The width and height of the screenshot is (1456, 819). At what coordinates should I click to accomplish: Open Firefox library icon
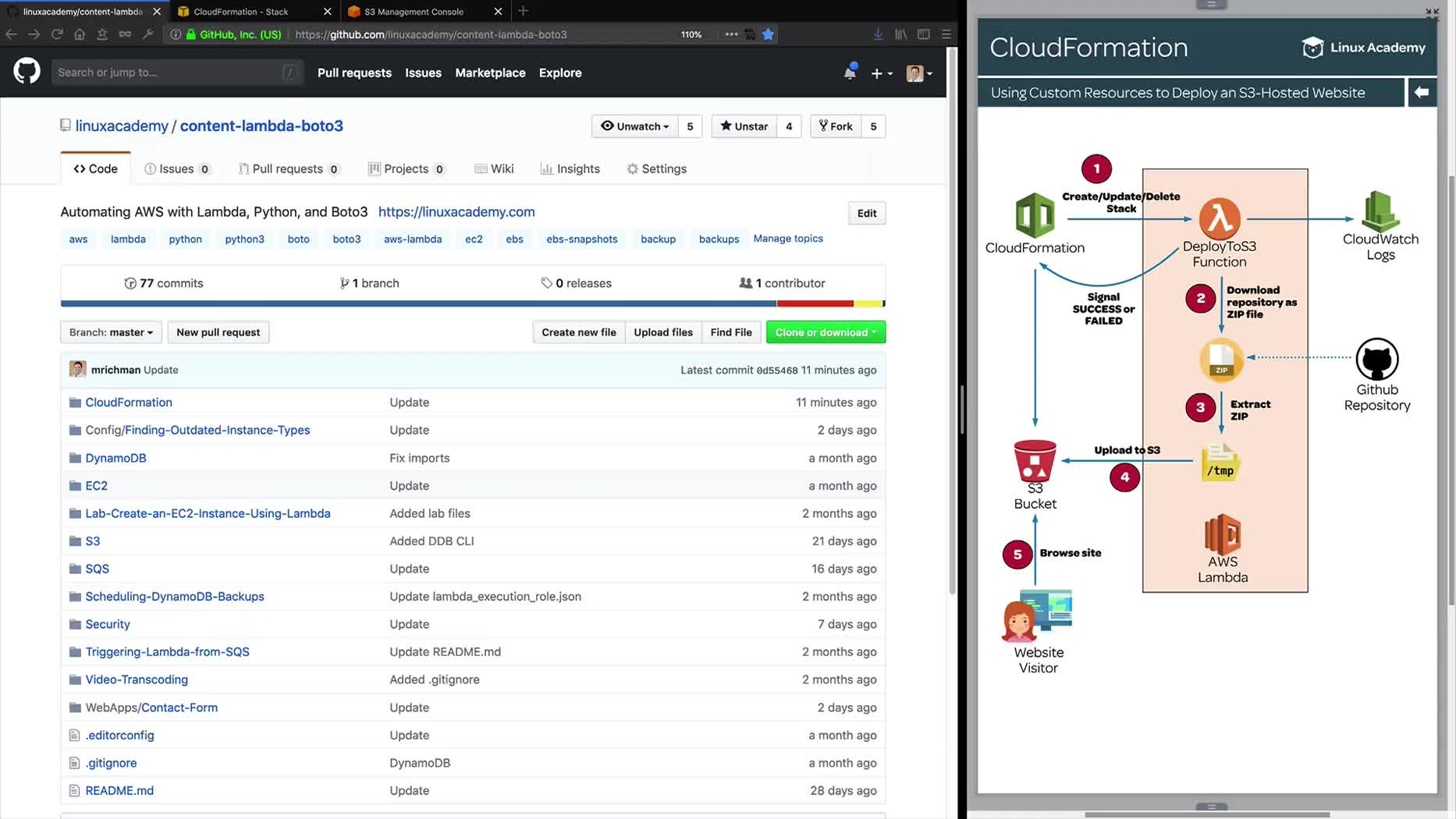point(901,34)
